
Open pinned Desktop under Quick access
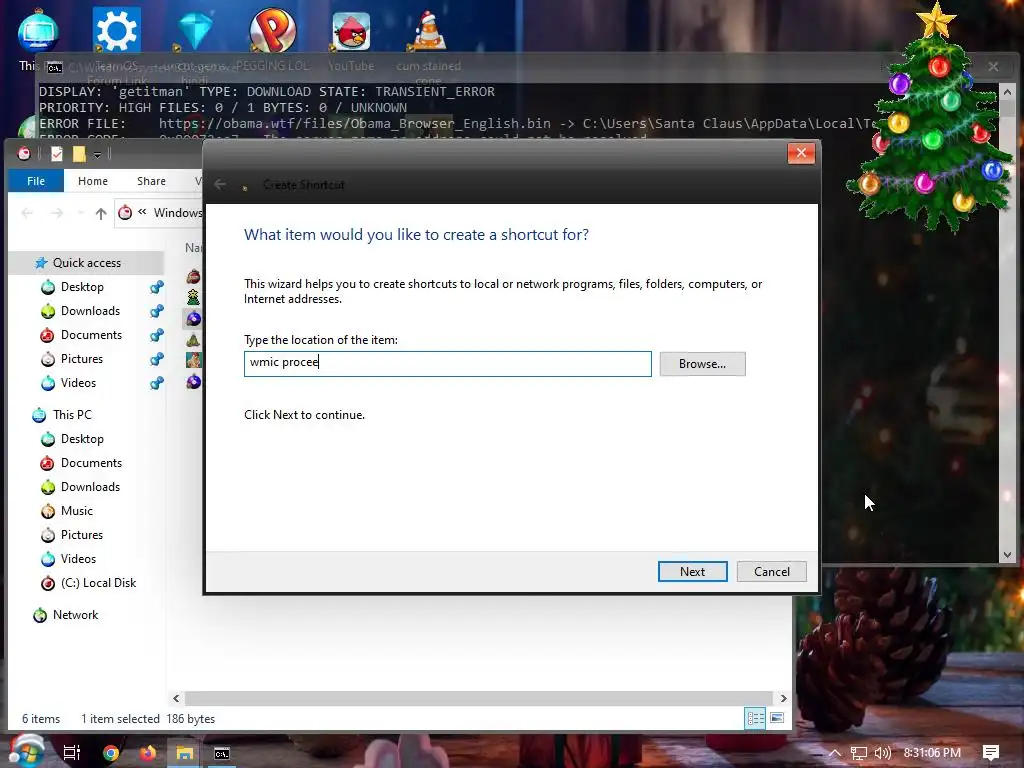(x=82, y=287)
